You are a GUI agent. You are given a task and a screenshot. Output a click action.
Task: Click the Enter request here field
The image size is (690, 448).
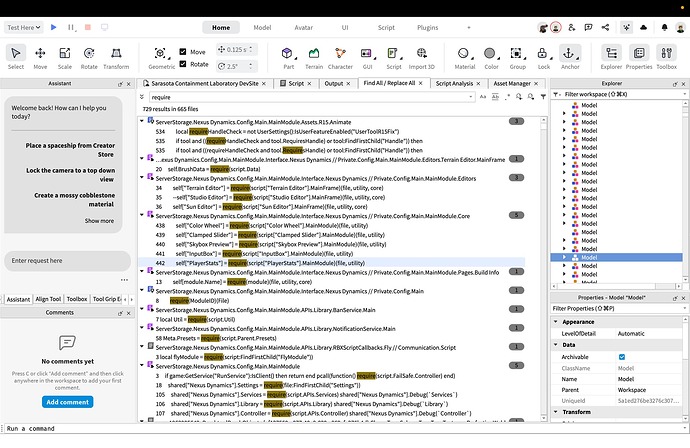68,261
